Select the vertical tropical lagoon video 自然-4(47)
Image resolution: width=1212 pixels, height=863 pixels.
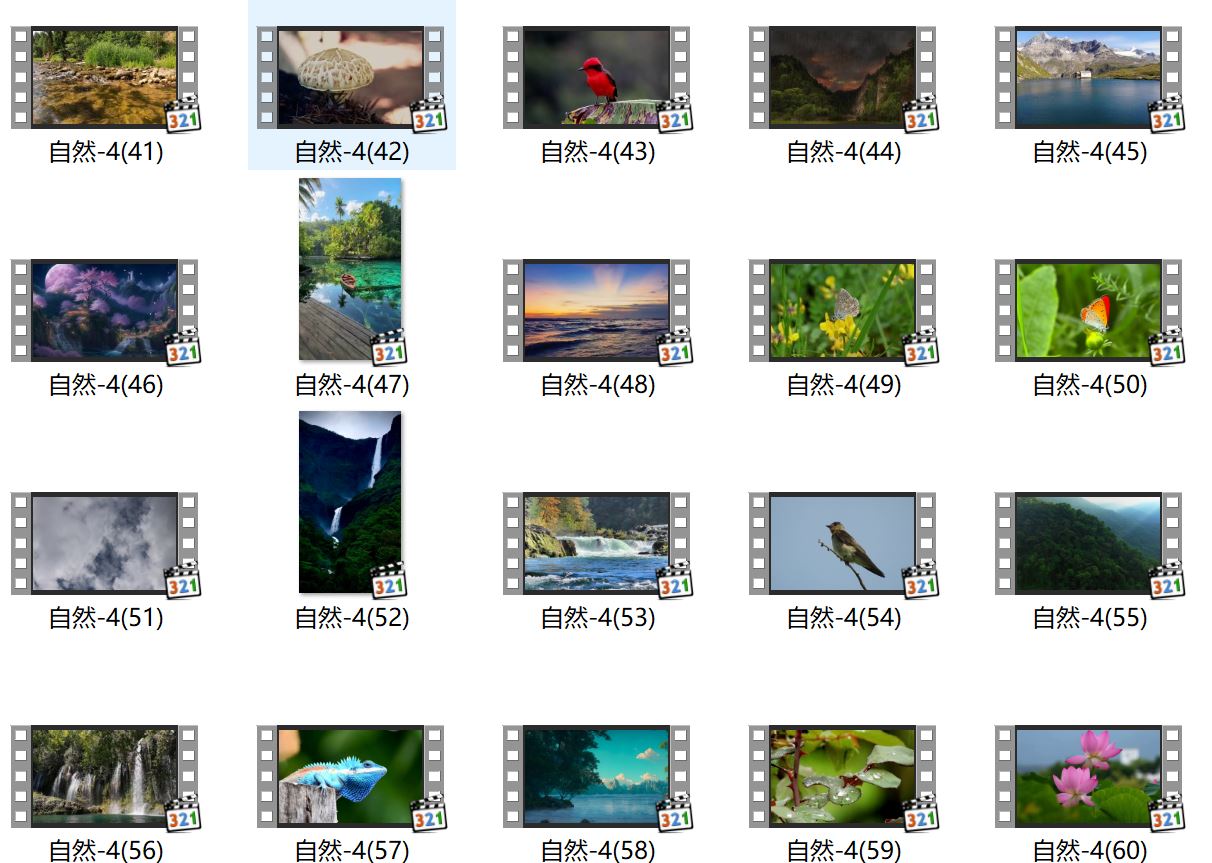[350, 268]
